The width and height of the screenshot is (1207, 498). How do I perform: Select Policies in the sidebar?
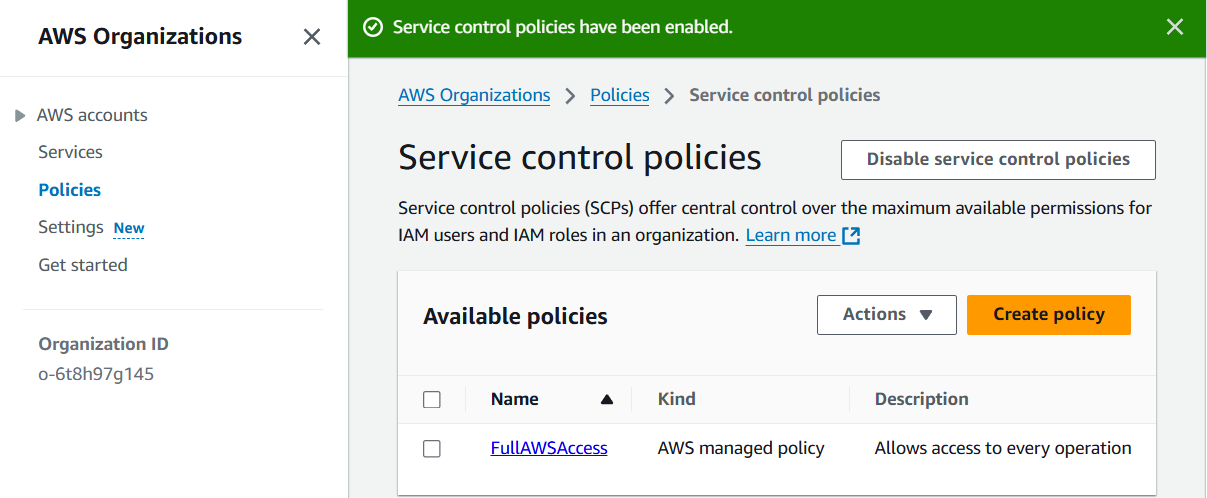coord(69,189)
